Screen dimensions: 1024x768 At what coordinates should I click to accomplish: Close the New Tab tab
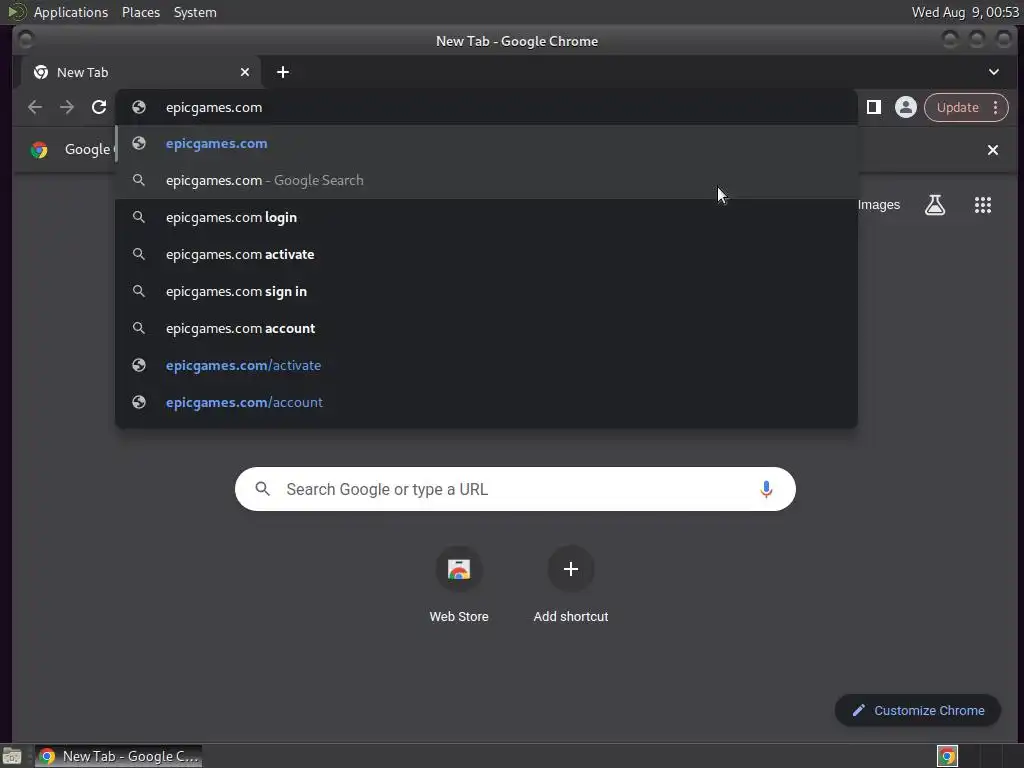click(245, 72)
